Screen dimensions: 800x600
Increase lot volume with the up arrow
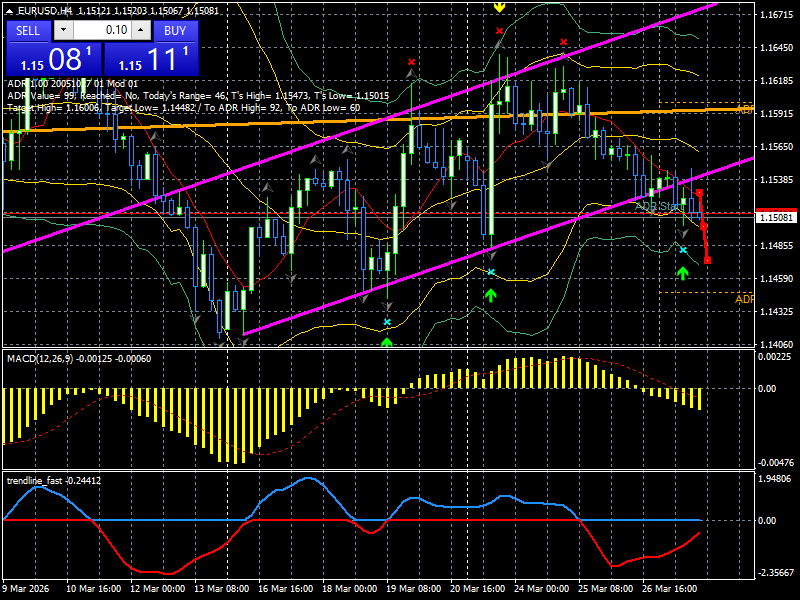point(141,30)
